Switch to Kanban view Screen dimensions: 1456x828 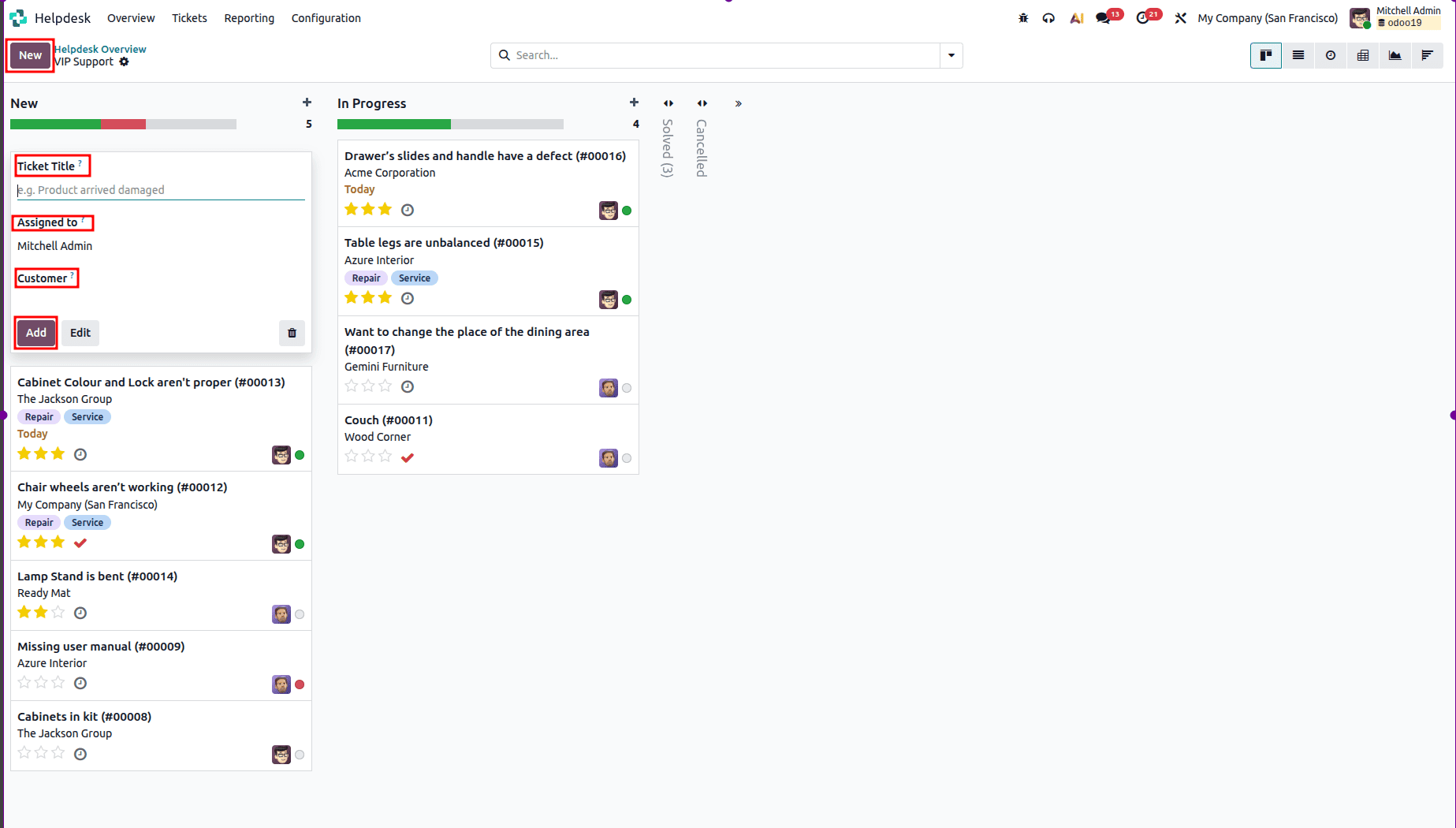[1266, 55]
